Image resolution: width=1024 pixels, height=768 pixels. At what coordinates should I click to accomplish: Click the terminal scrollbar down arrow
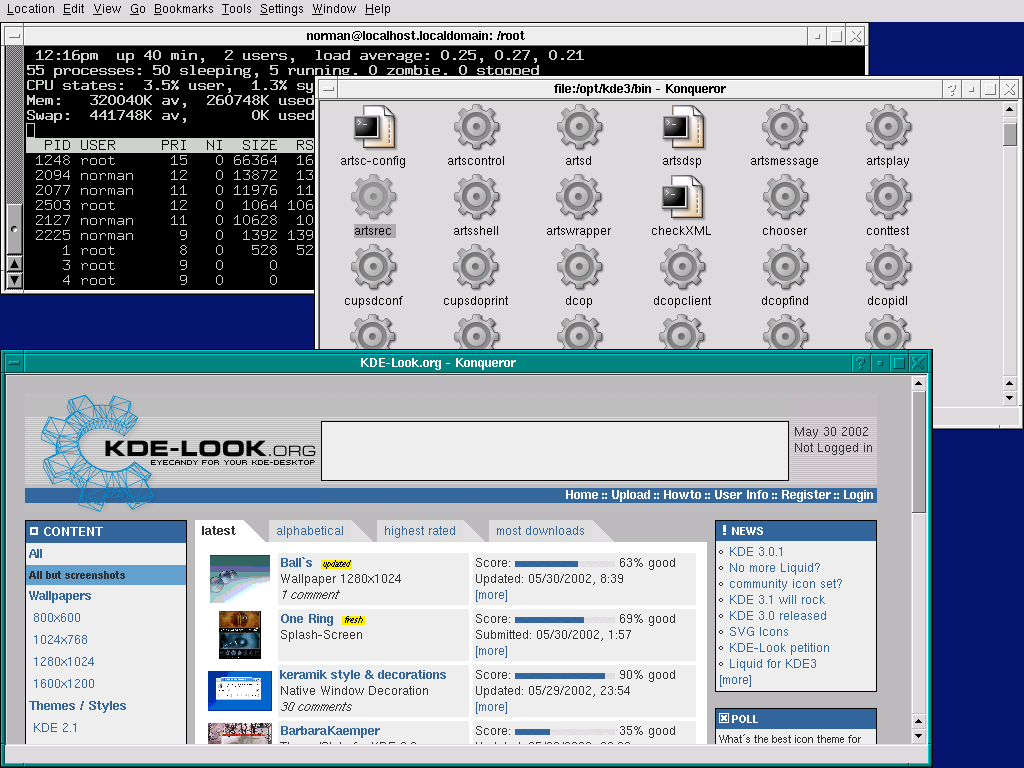point(14,281)
